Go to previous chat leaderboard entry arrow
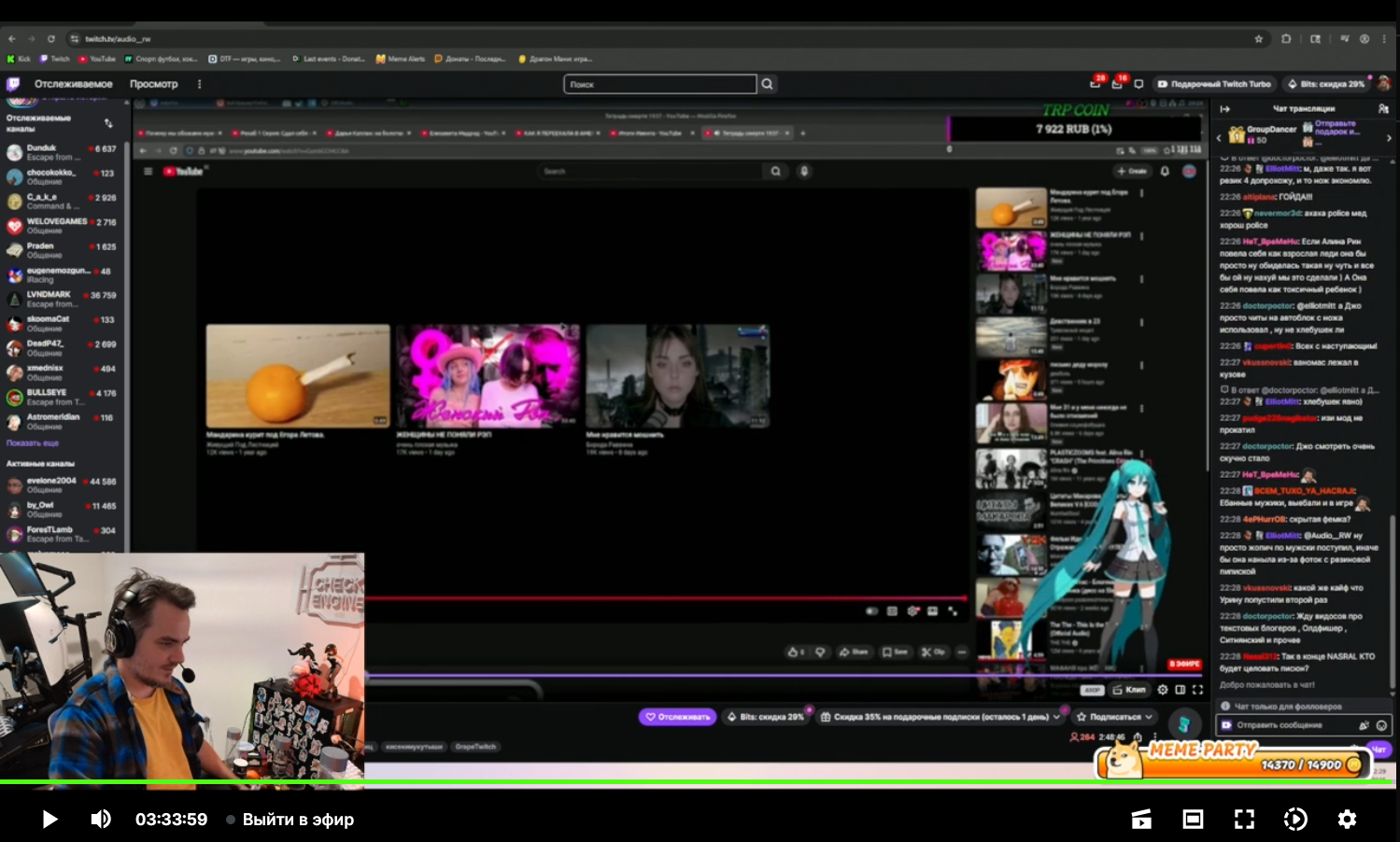Screen dimensions: 1400x842 click(x=1219, y=137)
